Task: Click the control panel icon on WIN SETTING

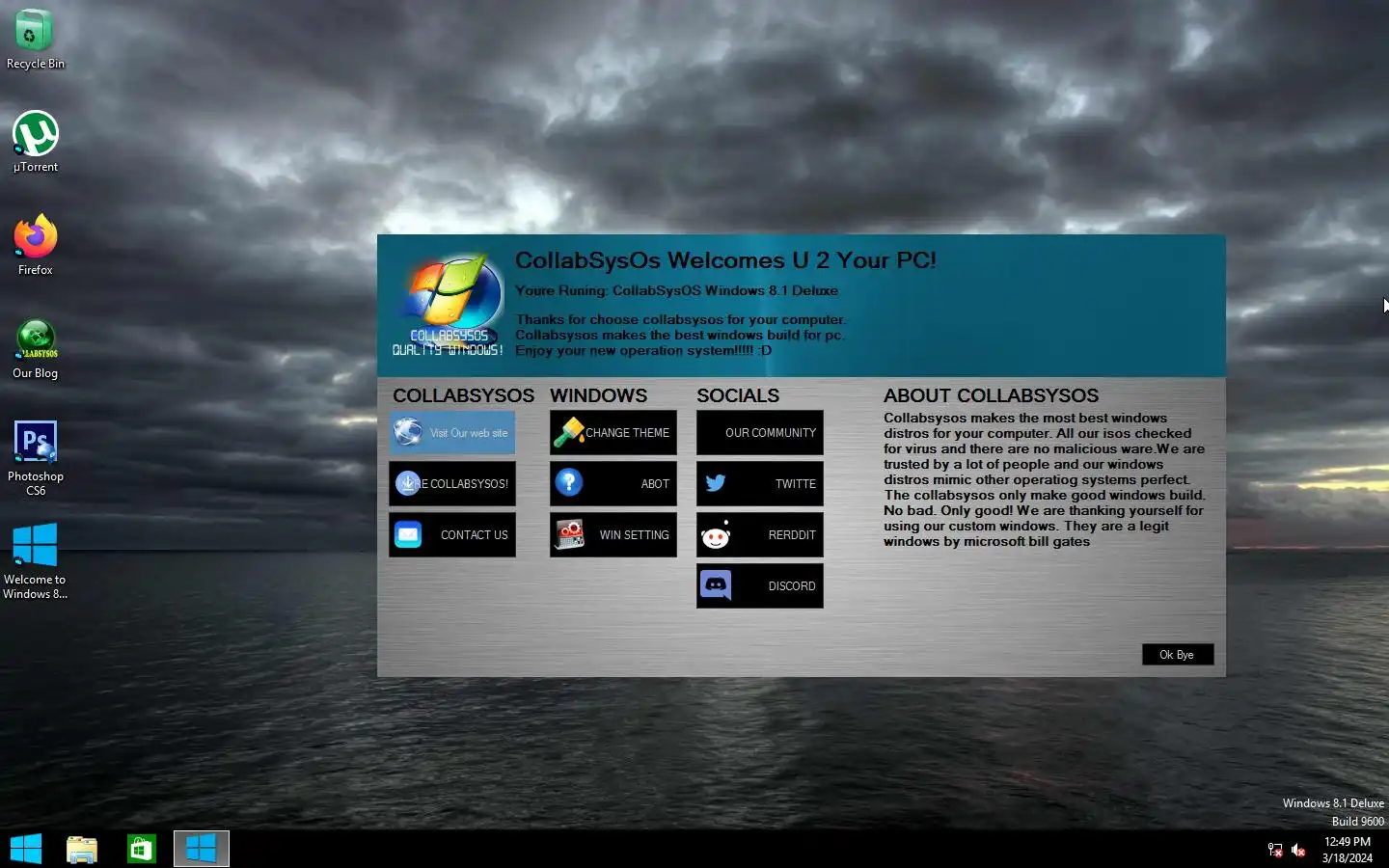Action: point(569,534)
